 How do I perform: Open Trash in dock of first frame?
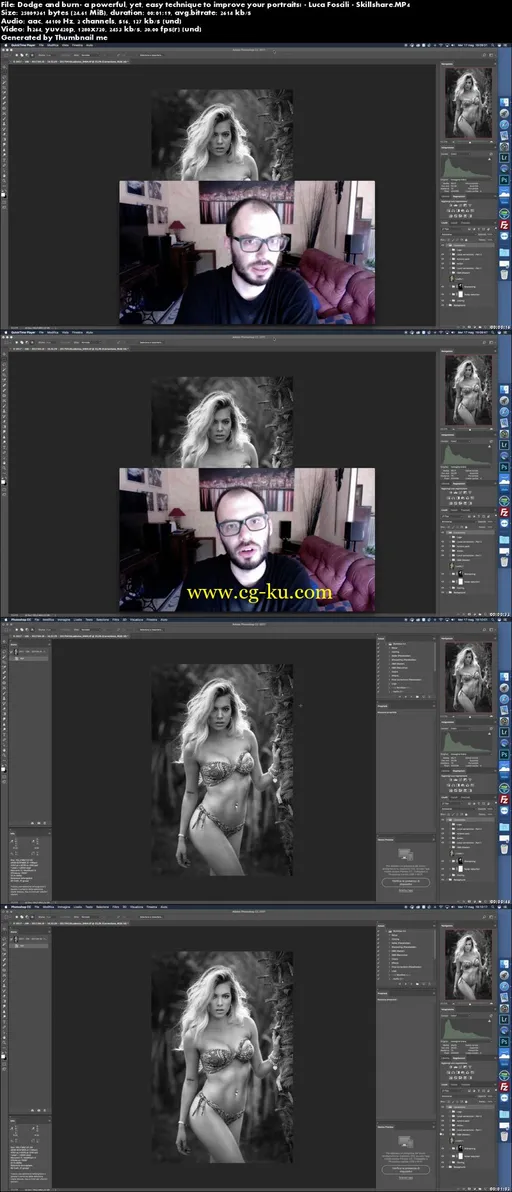(x=504, y=274)
